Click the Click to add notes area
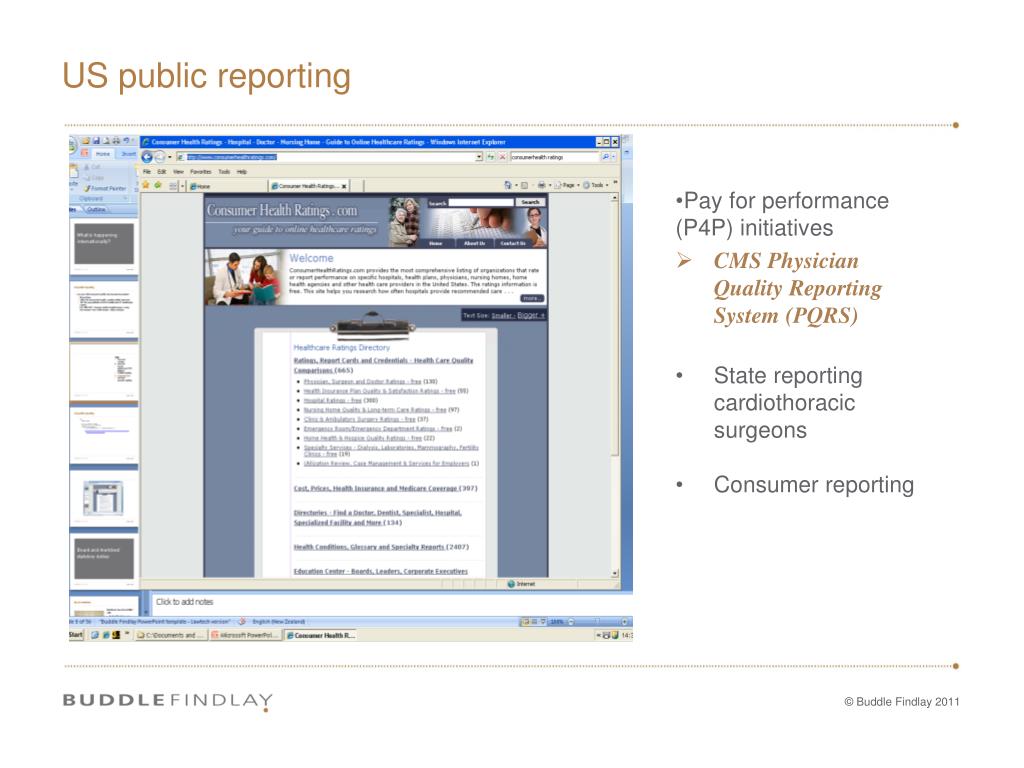 pyautogui.click(x=391, y=602)
